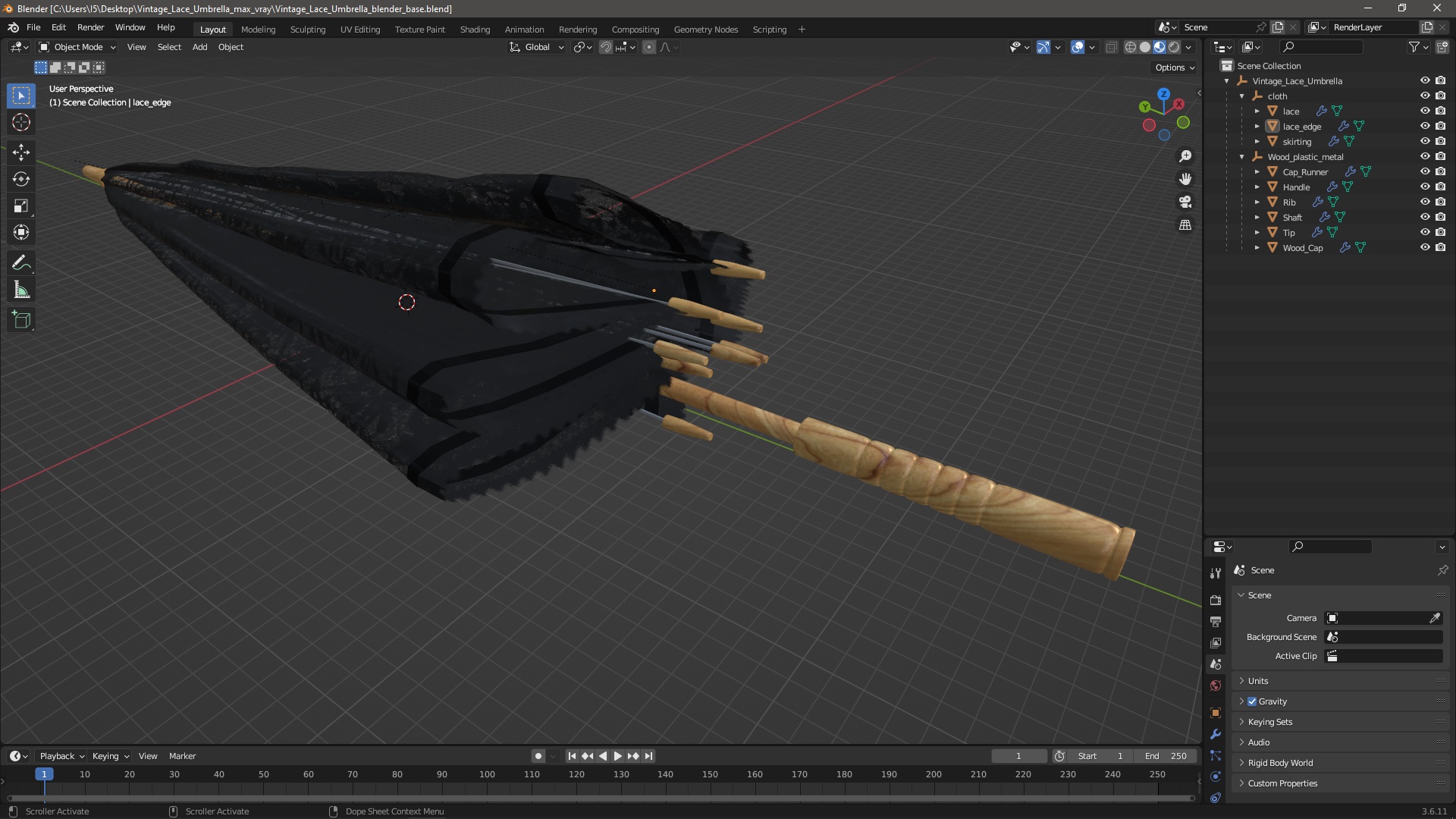
Task: Hide the Wood_Cap object in viewport
Action: pyautogui.click(x=1425, y=247)
